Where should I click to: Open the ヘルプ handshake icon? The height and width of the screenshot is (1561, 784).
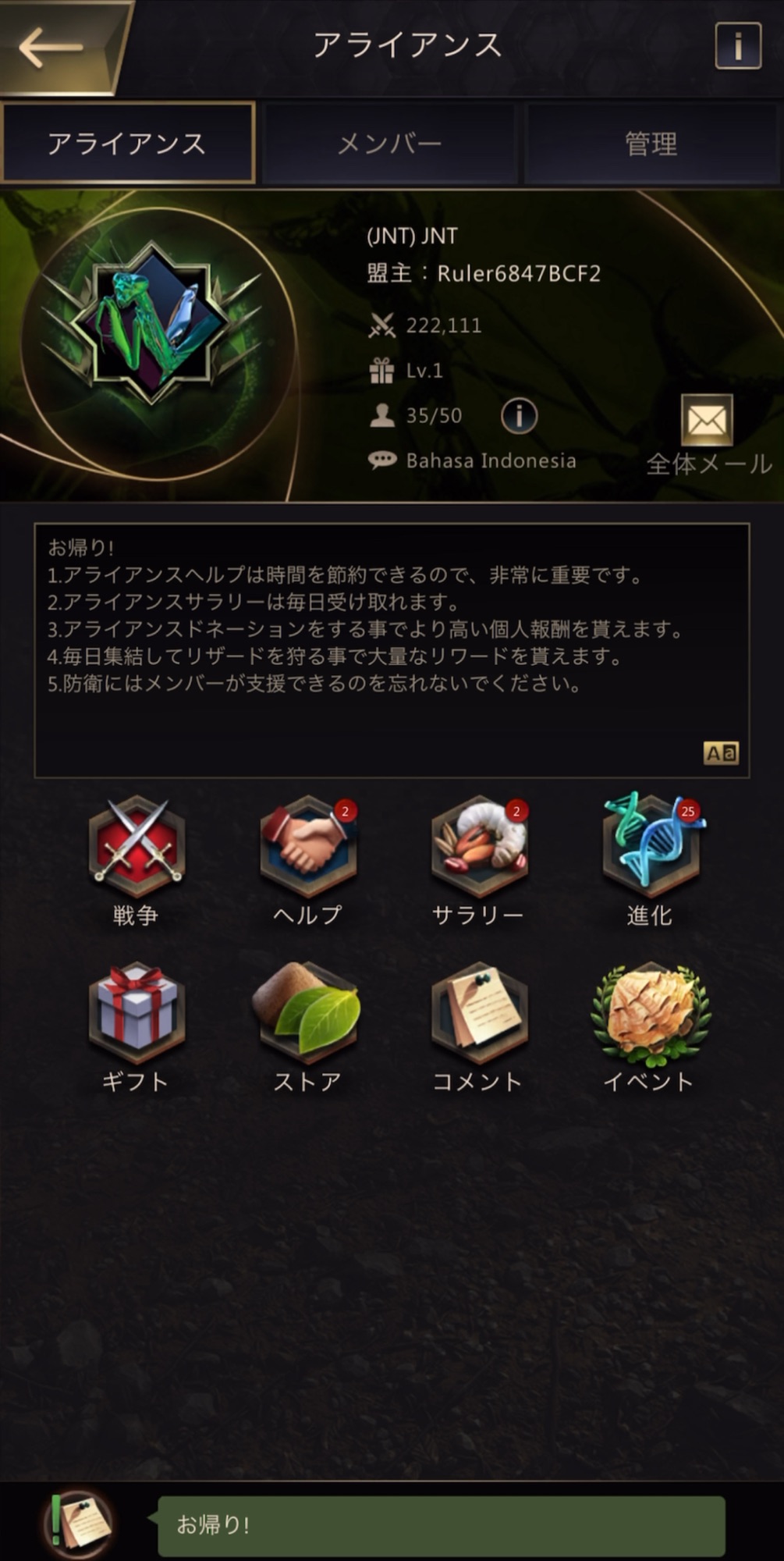(x=308, y=847)
